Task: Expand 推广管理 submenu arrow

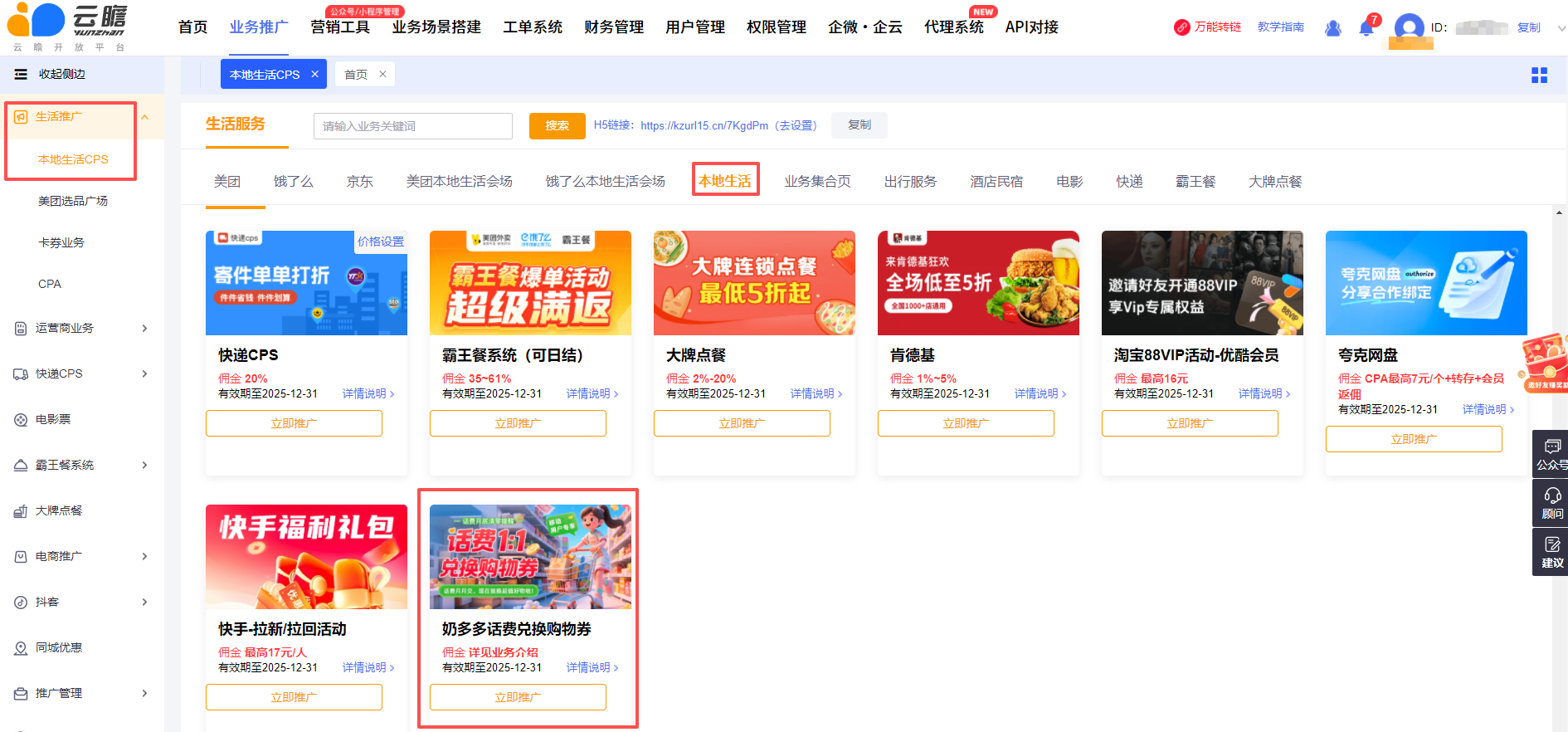Action: [144, 694]
